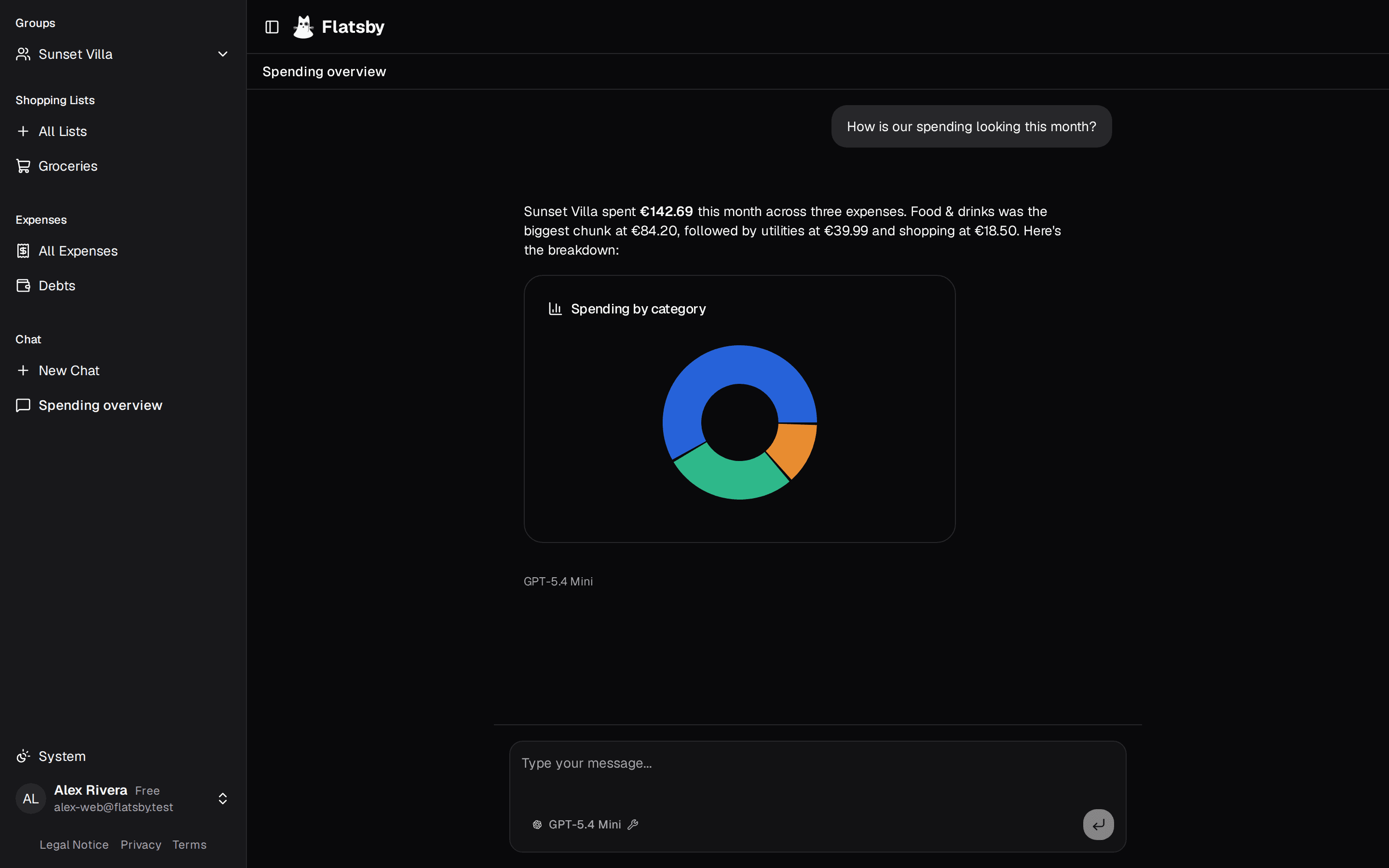Click the model logo icon in the message box

point(537,825)
